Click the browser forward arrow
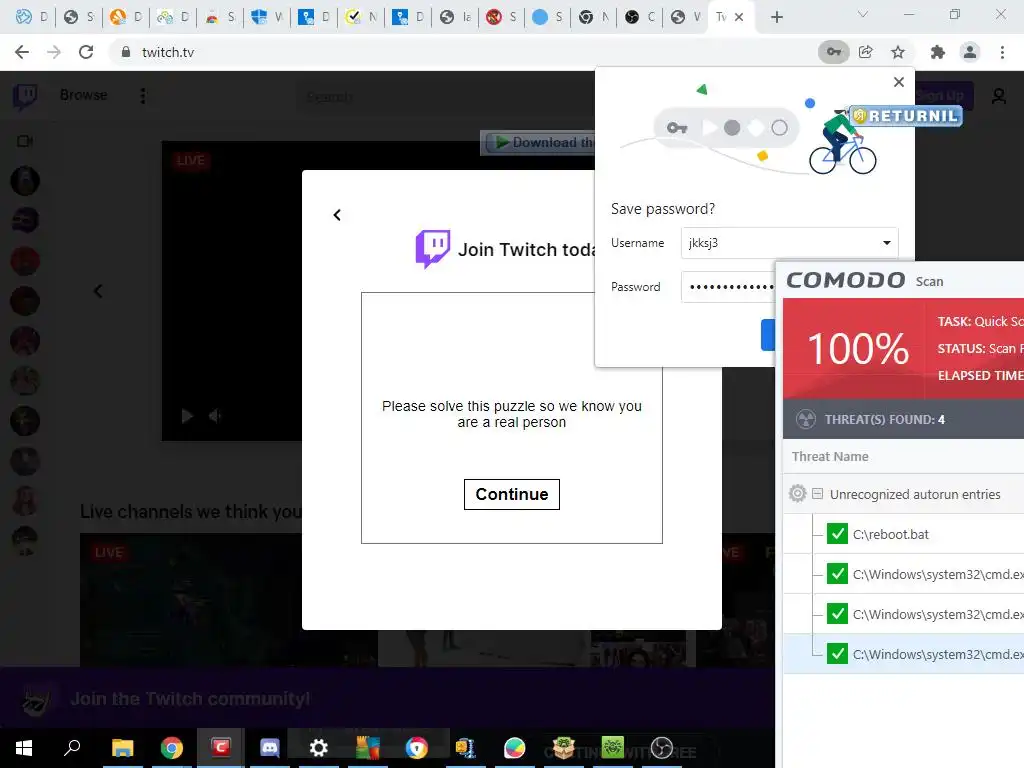The height and width of the screenshot is (768, 1024). [x=54, y=52]
